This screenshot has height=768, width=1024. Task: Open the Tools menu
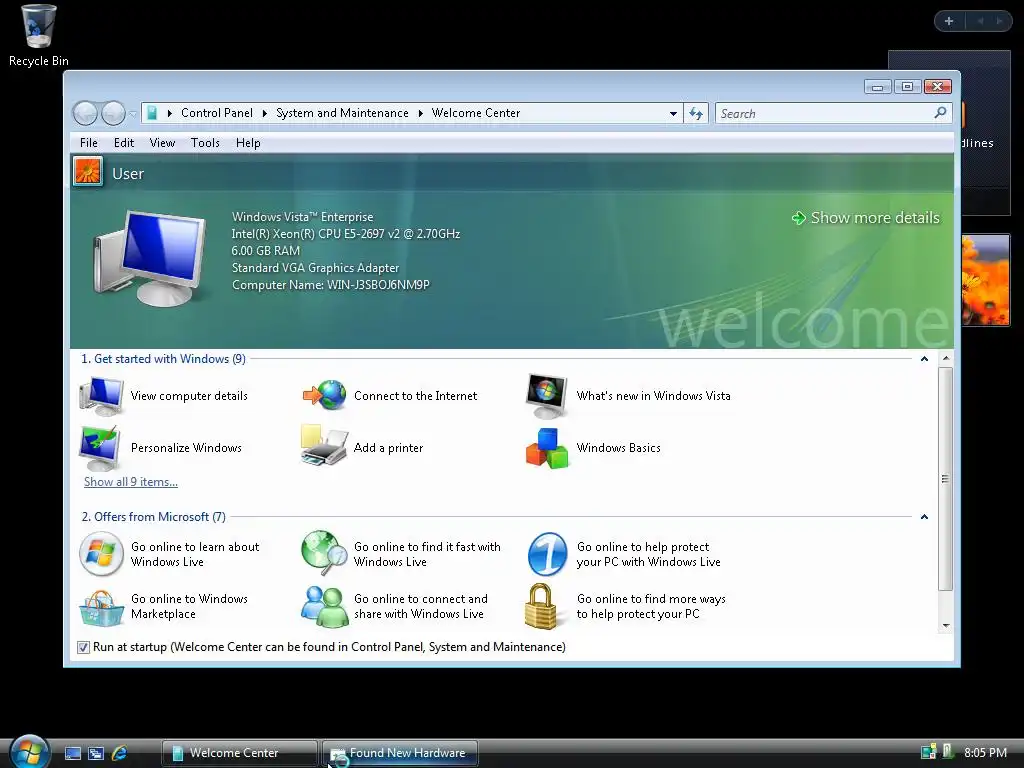pyautogui.click(x=205, y=143)
